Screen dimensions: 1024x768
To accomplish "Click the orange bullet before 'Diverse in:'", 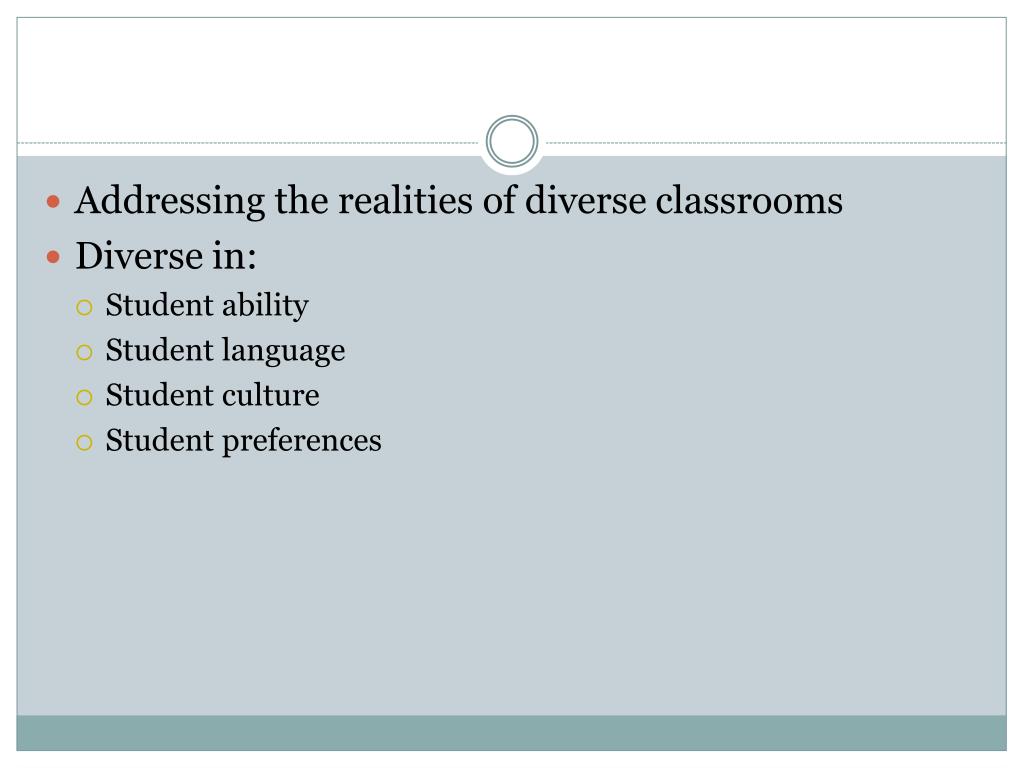I will (x=54, y=257).
